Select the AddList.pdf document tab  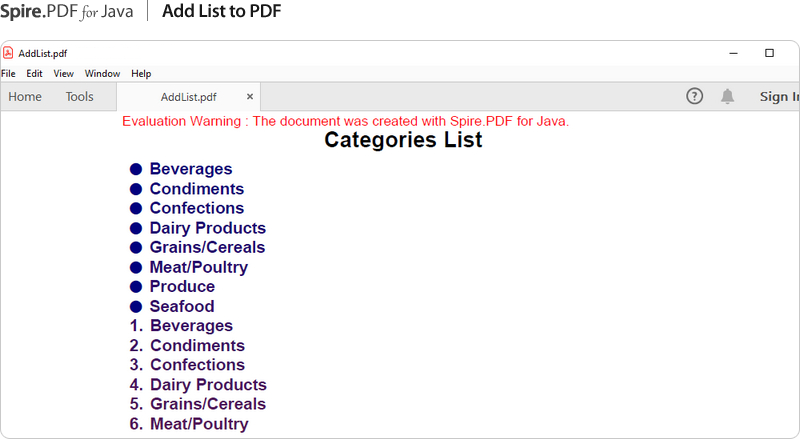tap(188, 97)
